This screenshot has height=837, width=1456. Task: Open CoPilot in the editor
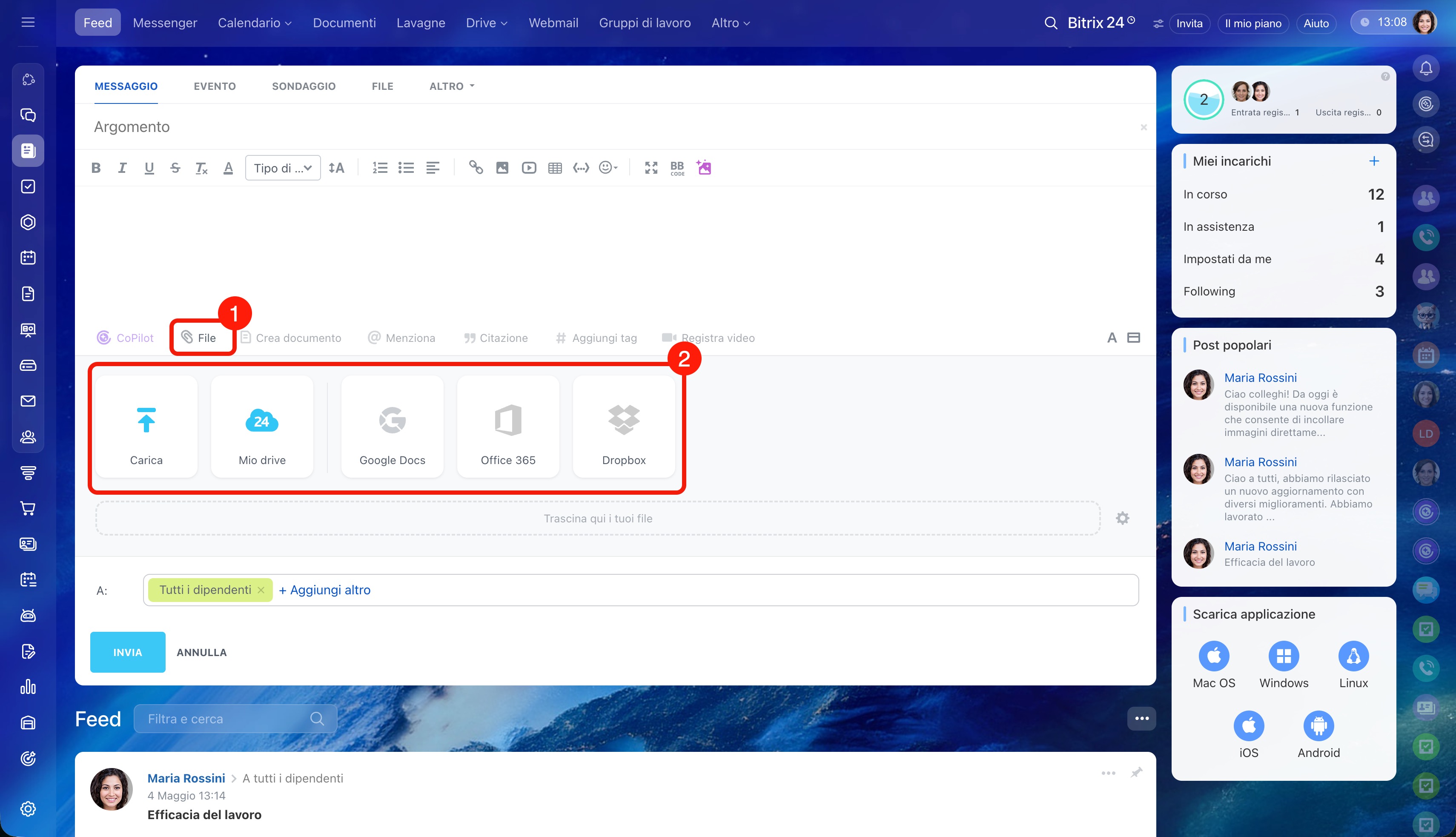click(125, 338)
